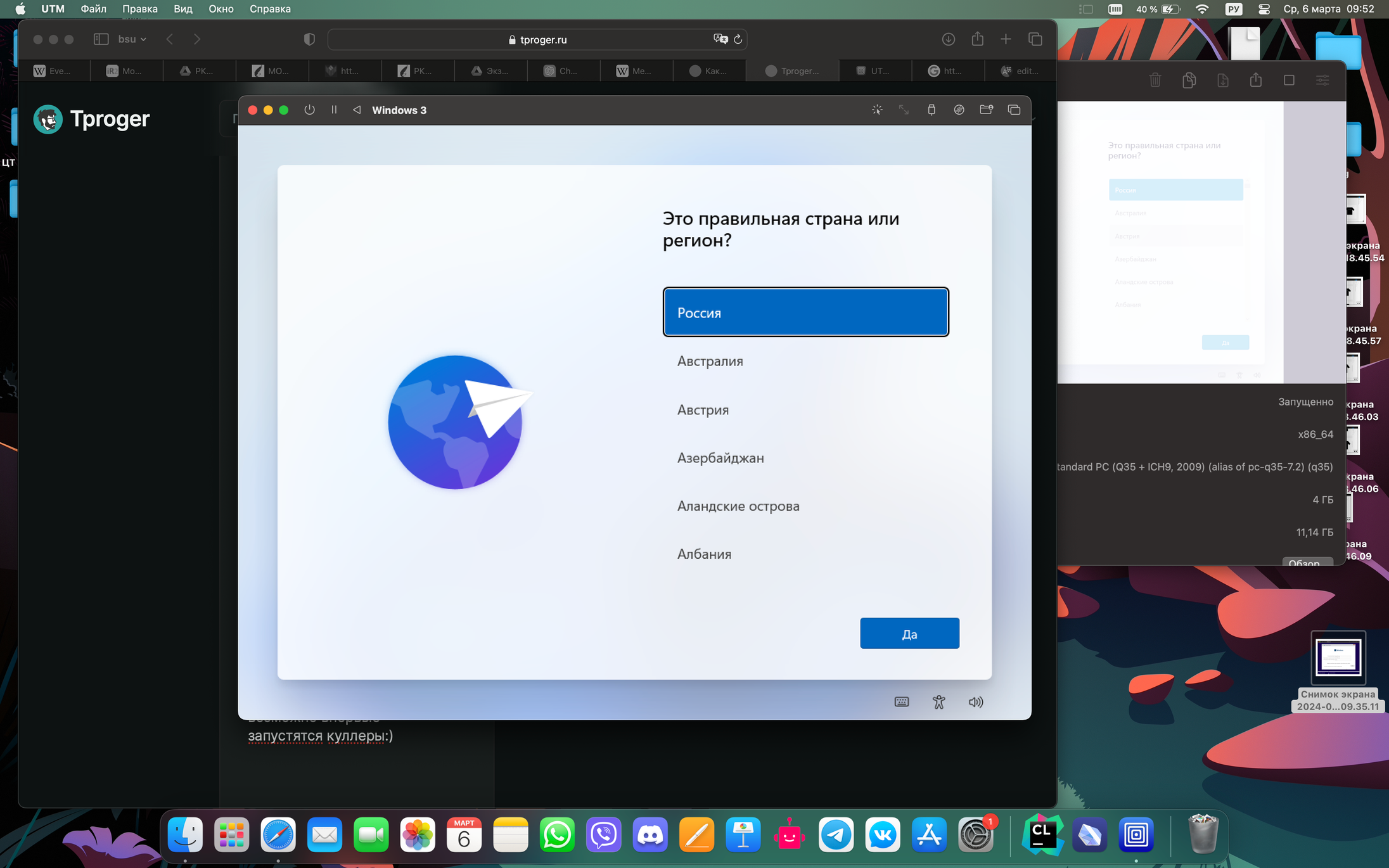The image size is (1389, 868).
Task: Toggle Safari sidebar button
Action: pyautogui.click(x=101, y=39)
